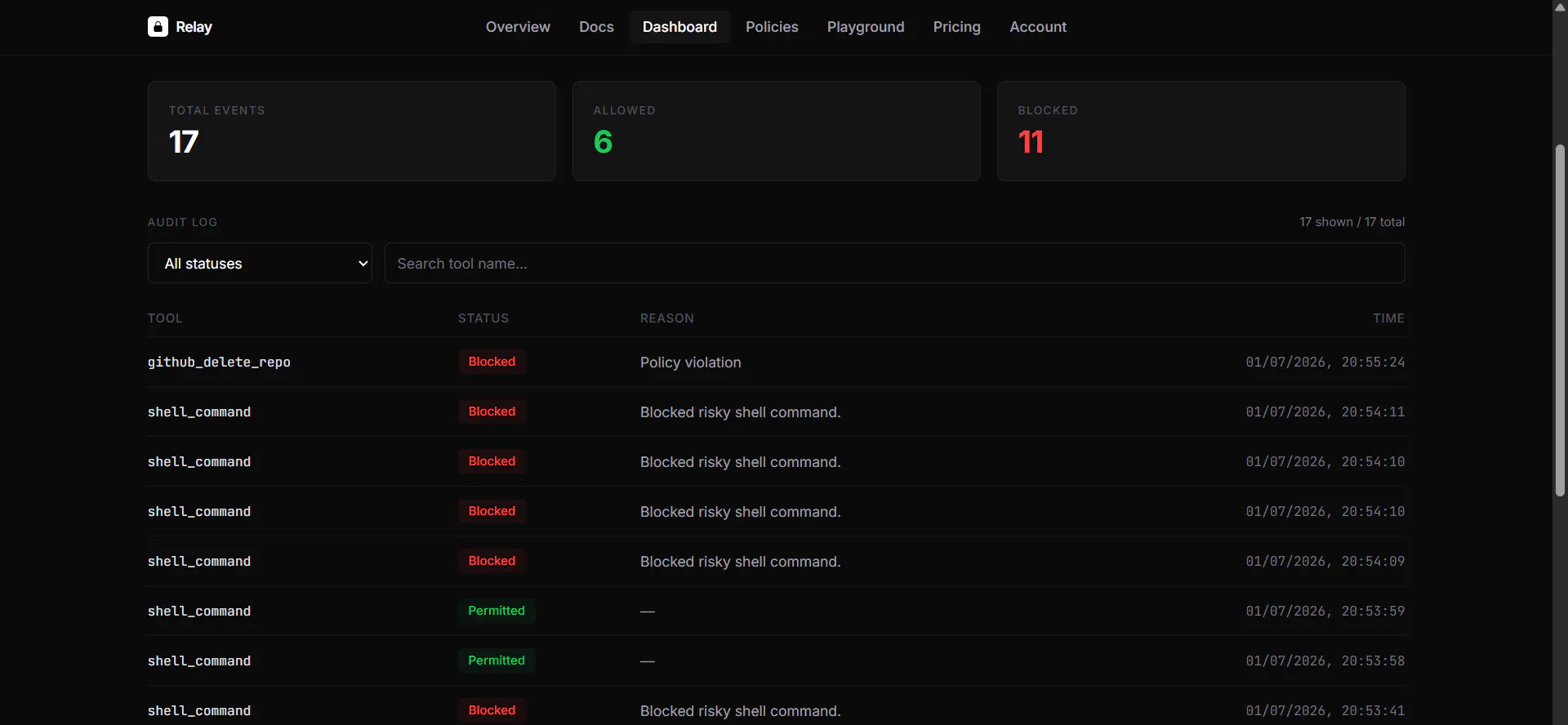1568x725 pixels.
Task: Open the Overview page
Action: tap(518, 27)
